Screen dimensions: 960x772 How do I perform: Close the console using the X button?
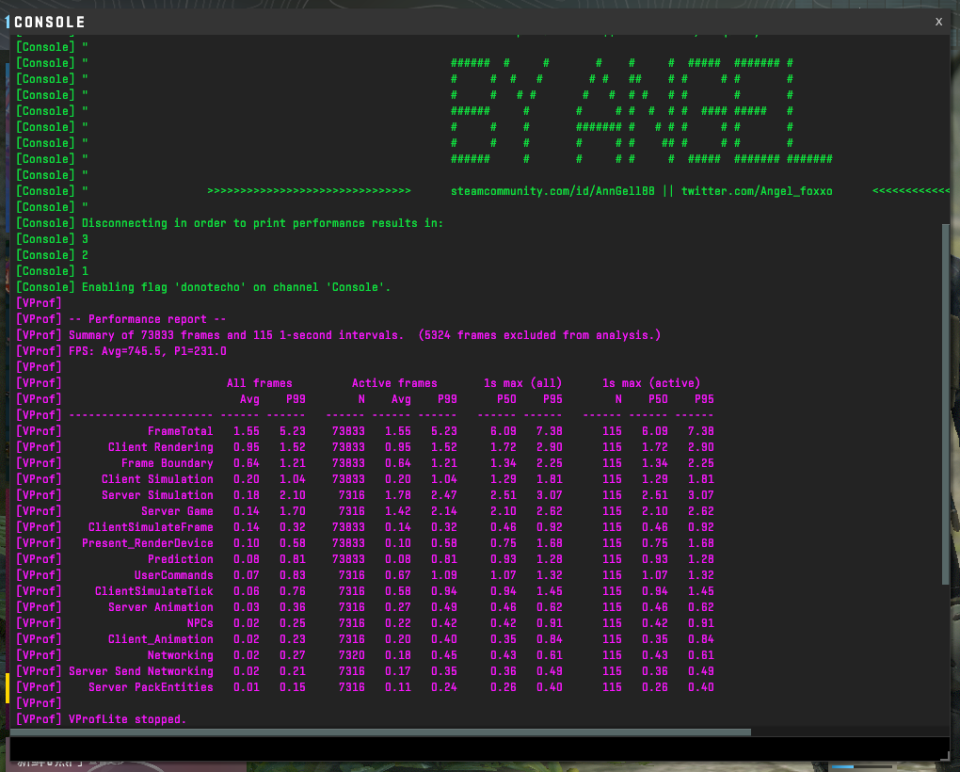click(x=938, y=21)
